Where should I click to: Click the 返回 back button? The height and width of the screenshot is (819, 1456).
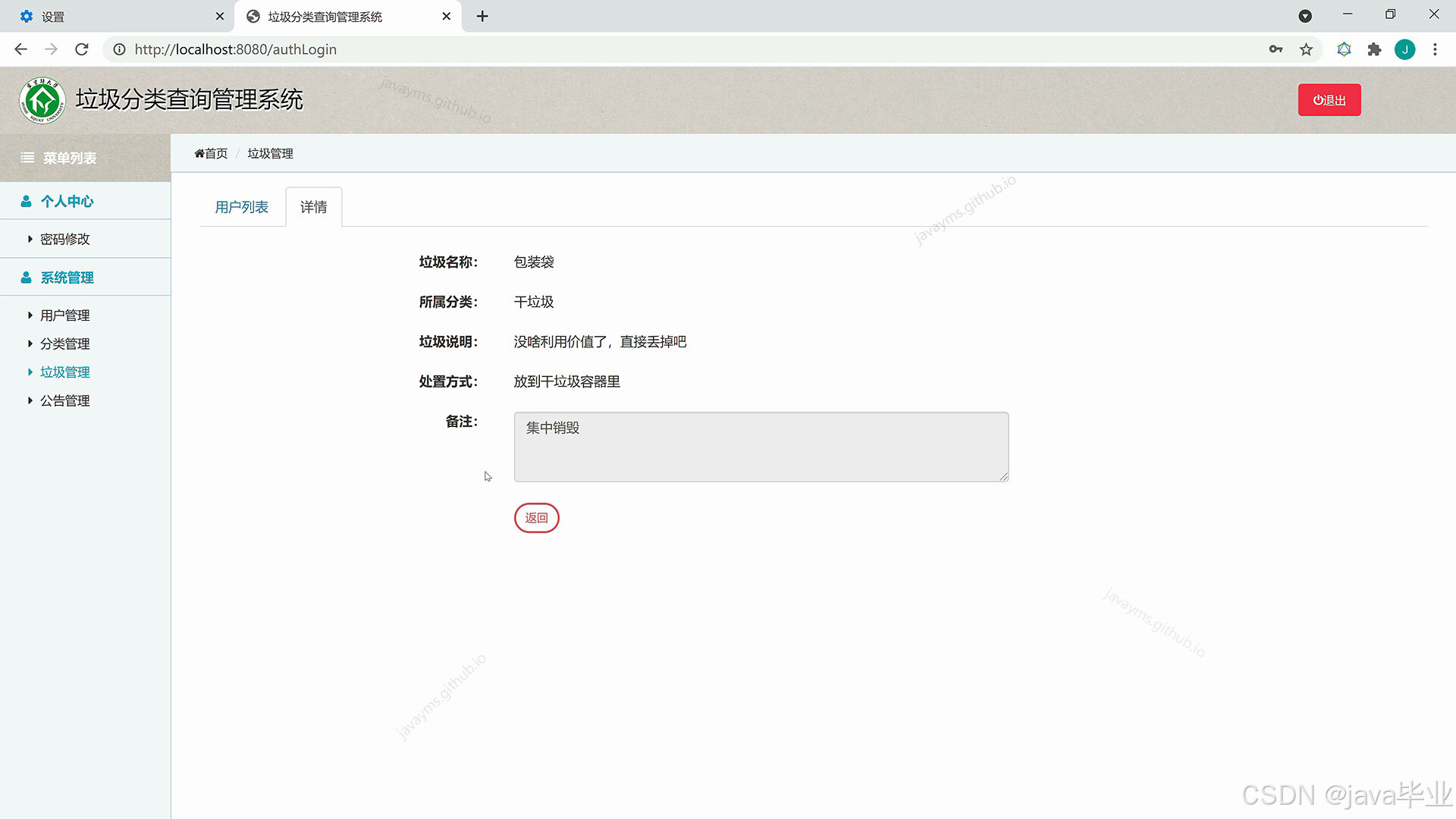point(537,518)
